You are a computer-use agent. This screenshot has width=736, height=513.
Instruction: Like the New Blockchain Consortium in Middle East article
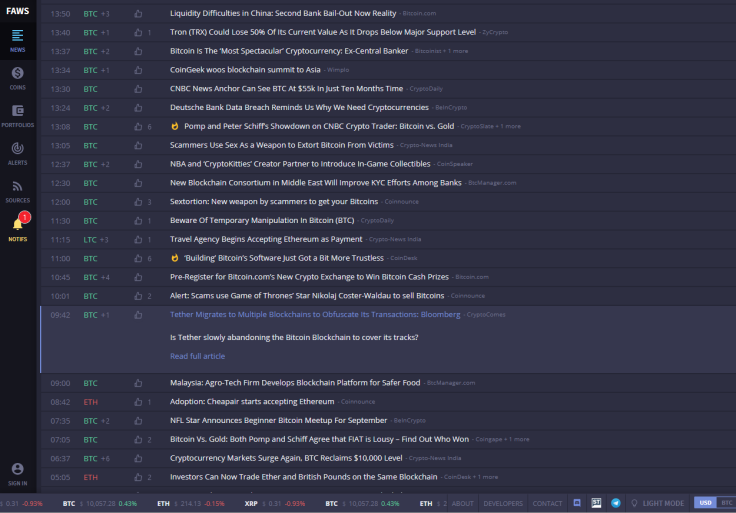point(138,183)
